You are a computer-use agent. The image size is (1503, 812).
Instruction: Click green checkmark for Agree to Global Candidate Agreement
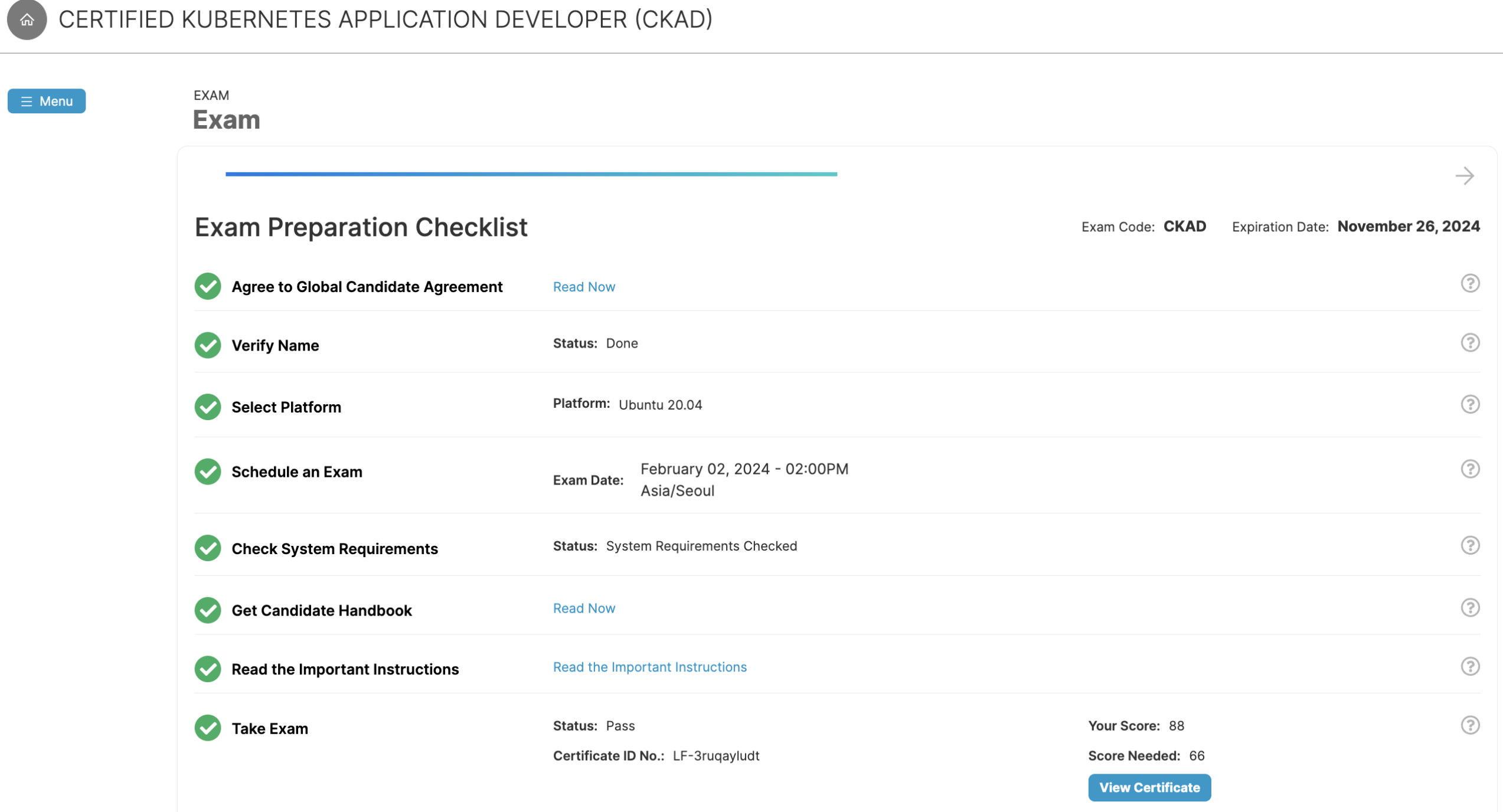click(208, 286)
